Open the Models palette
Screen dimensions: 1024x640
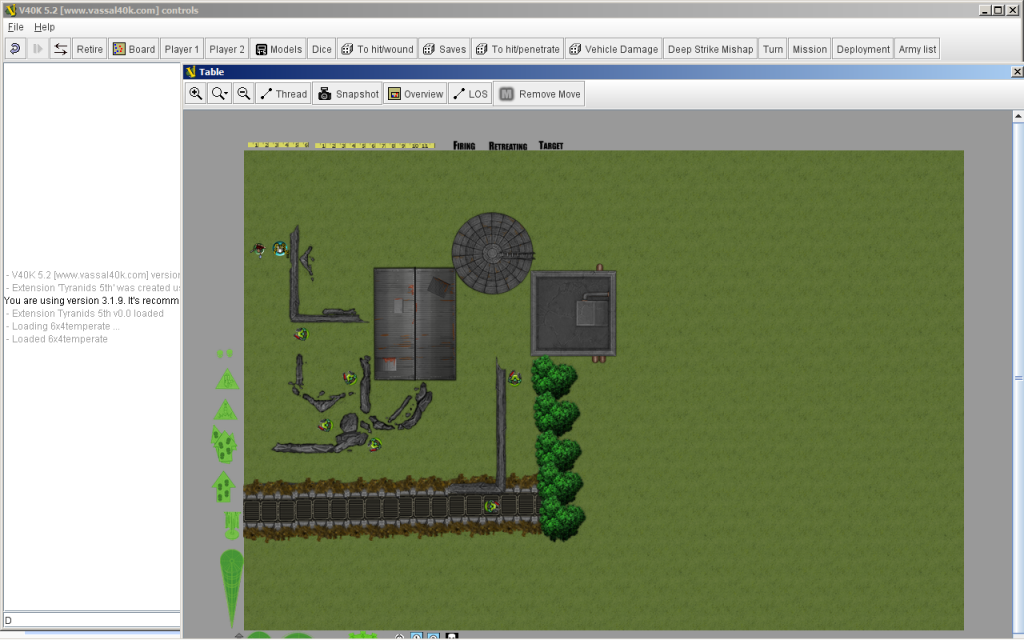pyautogui.click(x=278, y=49)
